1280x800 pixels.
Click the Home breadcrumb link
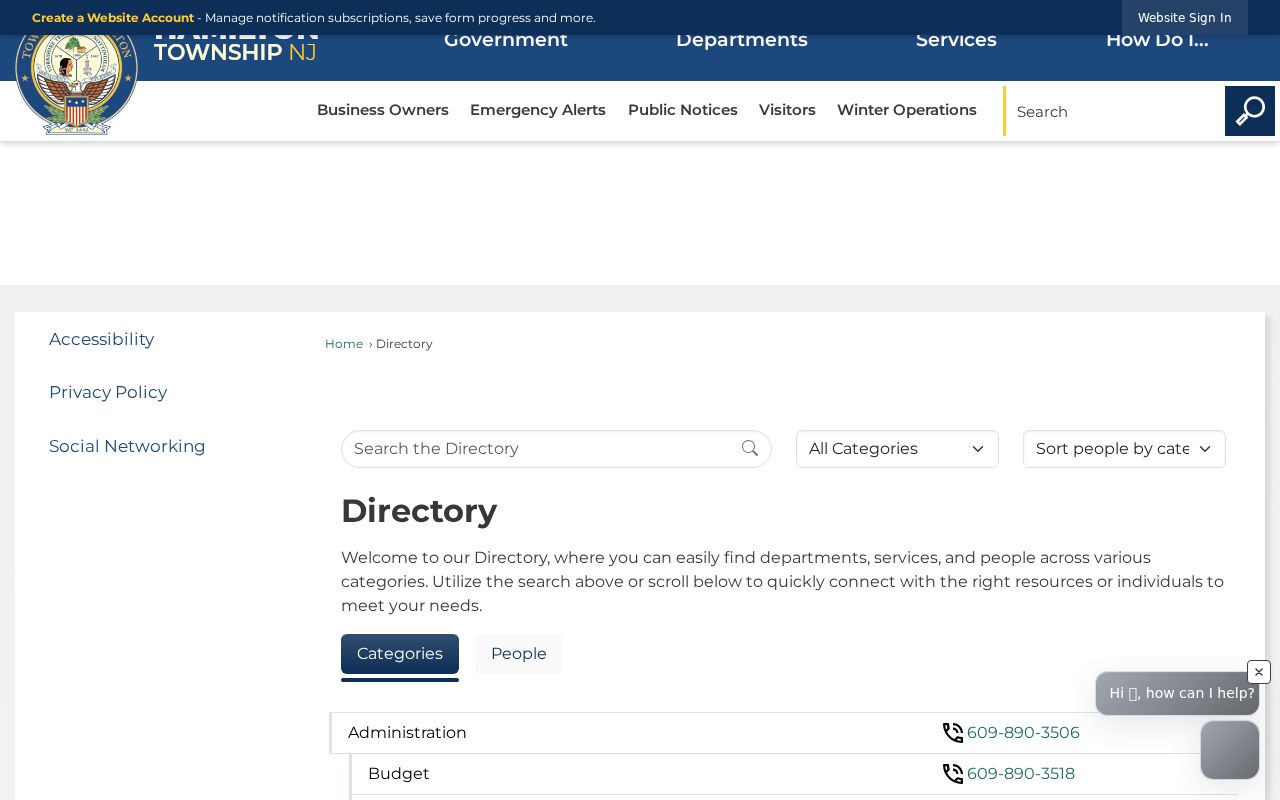pyautogui.click(x=344, y=344)
